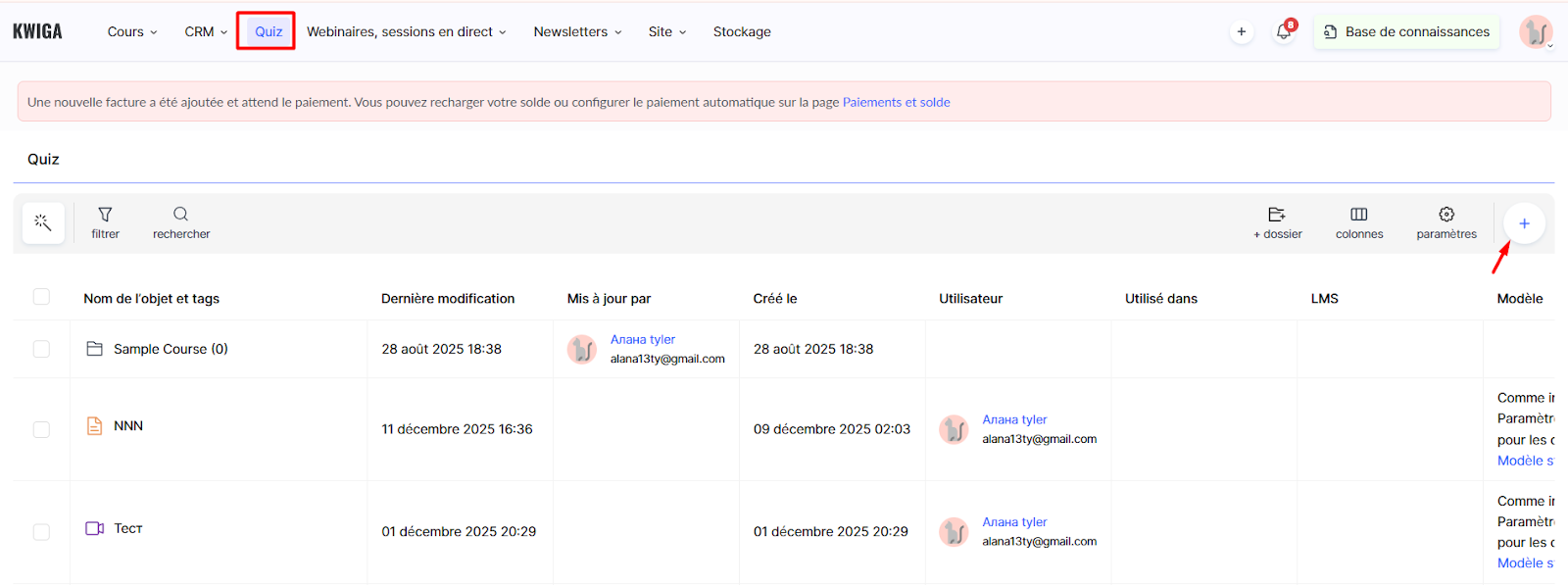Click the blue plus to add a quiz
The image size is (1568, 585).
[x=1524, y=223]
